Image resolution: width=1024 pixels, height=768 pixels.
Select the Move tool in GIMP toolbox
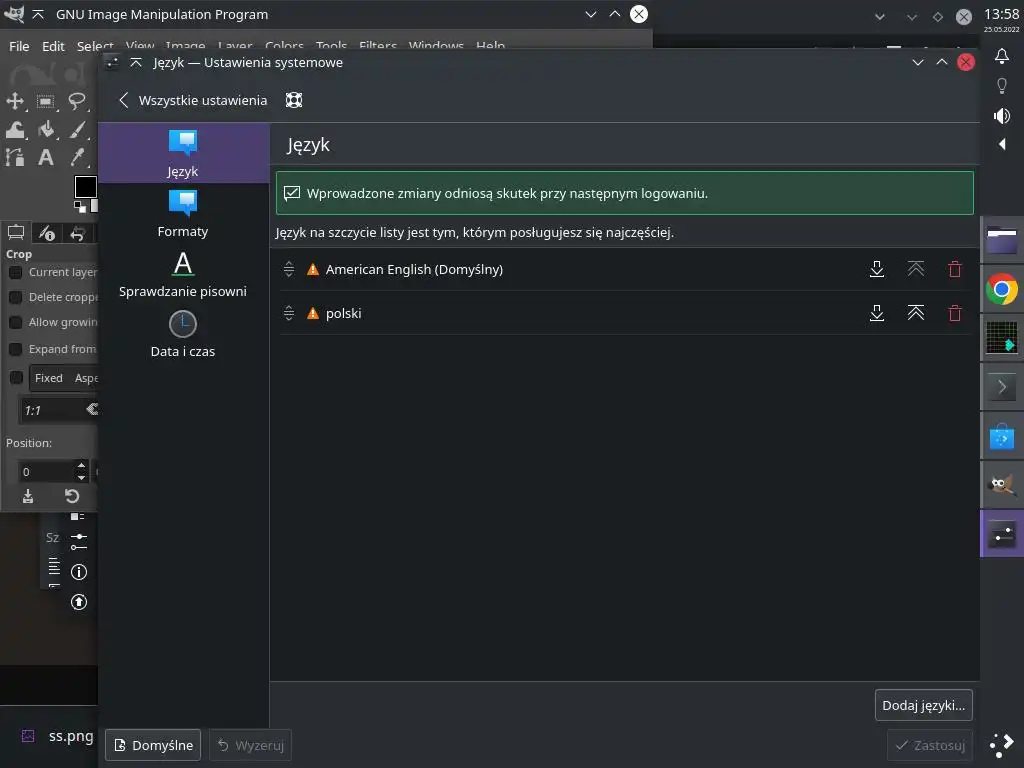(14, 101)
